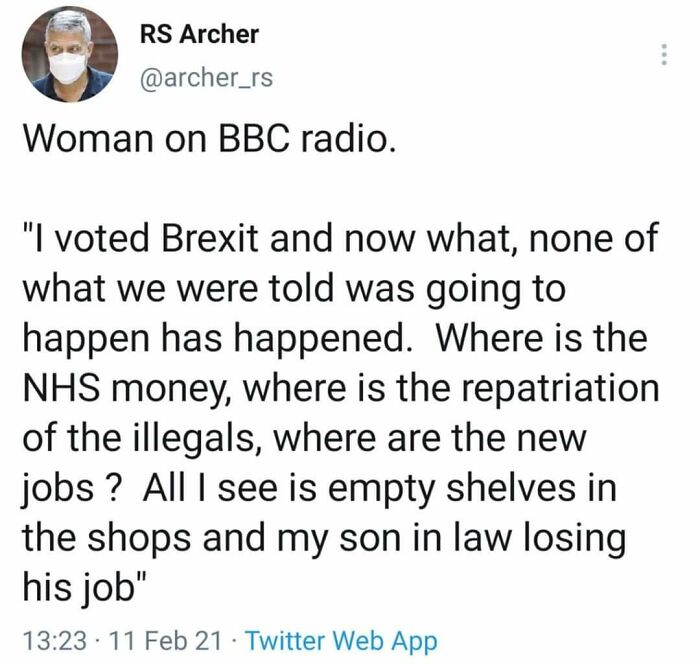Click the Twitter Web App source link
The height and width of the screenshot is (665, 700).
tap(342, 640)
